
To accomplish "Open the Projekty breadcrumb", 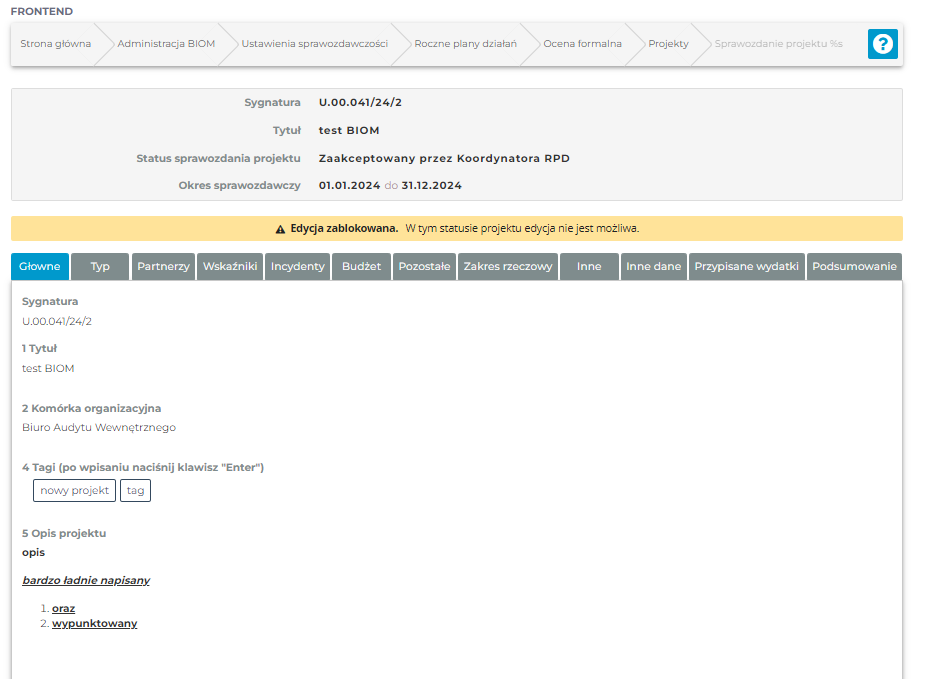I will click(x=668, y=44).
